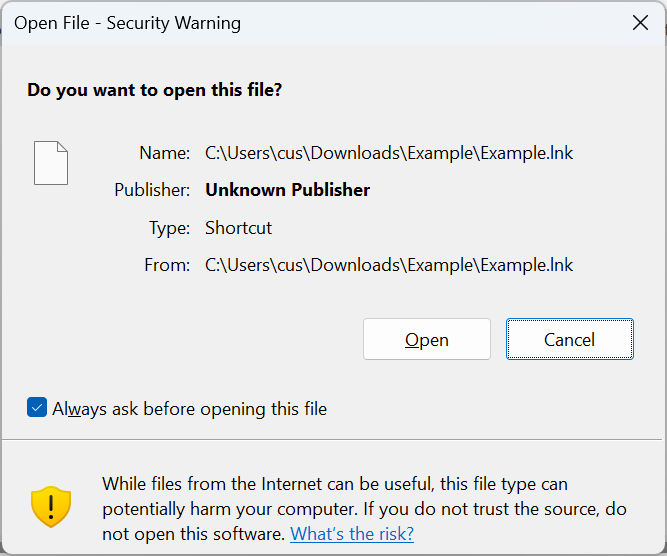Click the 'Shortcut' type value
The height and width of the screenshot is (556, 667).
239,228
